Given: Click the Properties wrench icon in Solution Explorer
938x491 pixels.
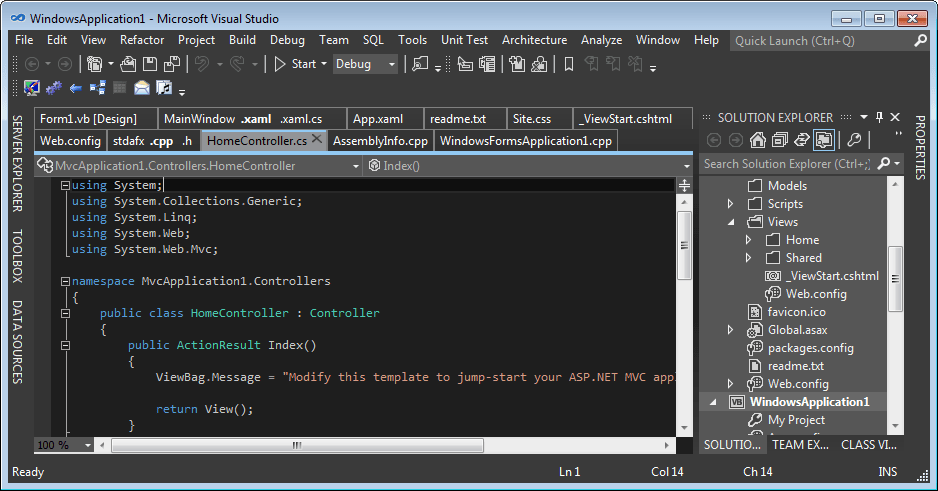Looking at the screenshot, I should [x=854, y=140].
